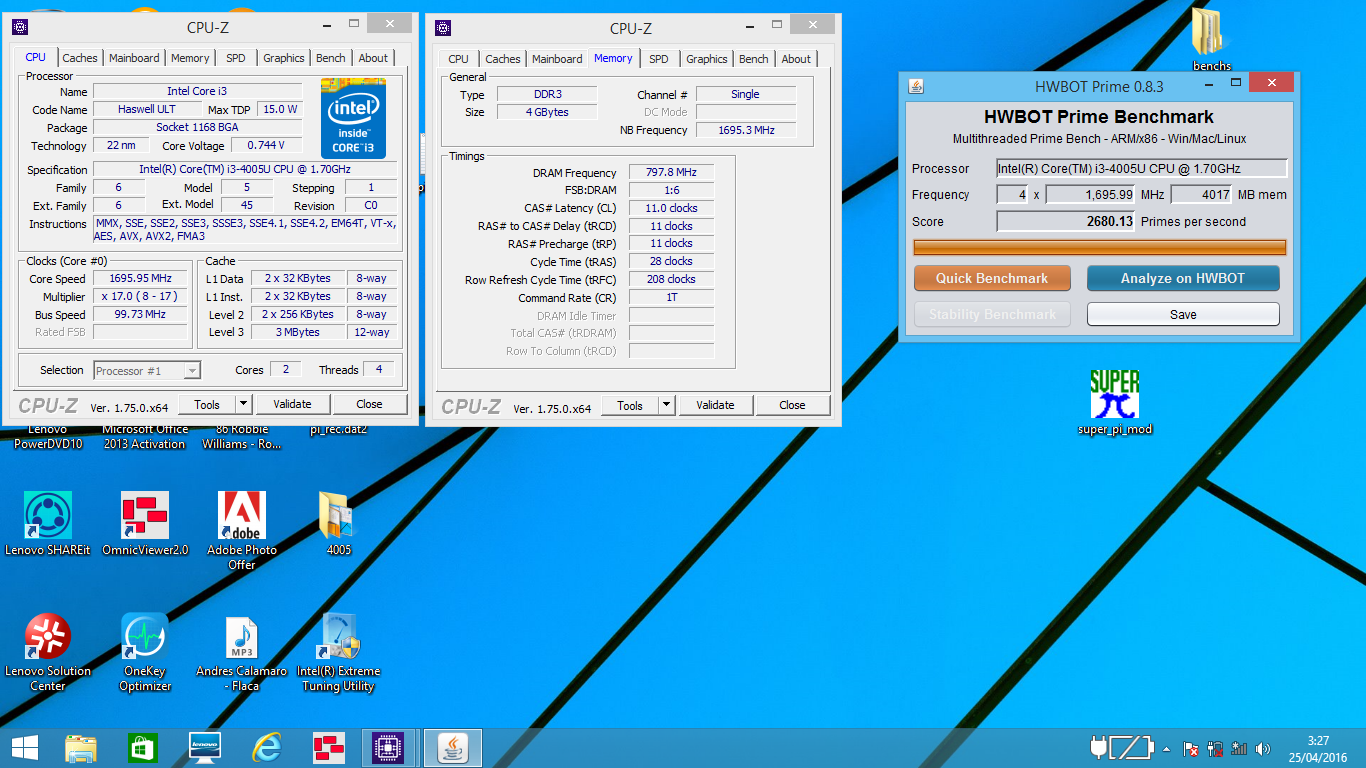This screenshot has width=1366, height=768.
Task: Launch Internet Explorer from the taskbar
Action: click(267, 747)
